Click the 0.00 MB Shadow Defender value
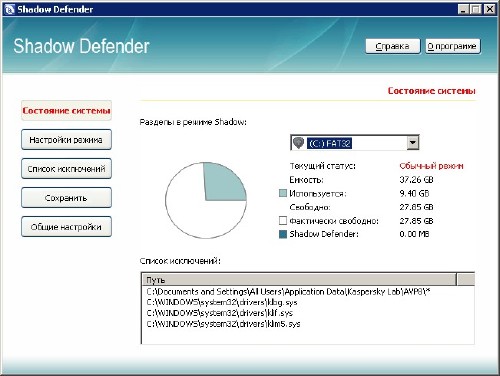Viewport: 500px width, 376px height. [414, 234]
